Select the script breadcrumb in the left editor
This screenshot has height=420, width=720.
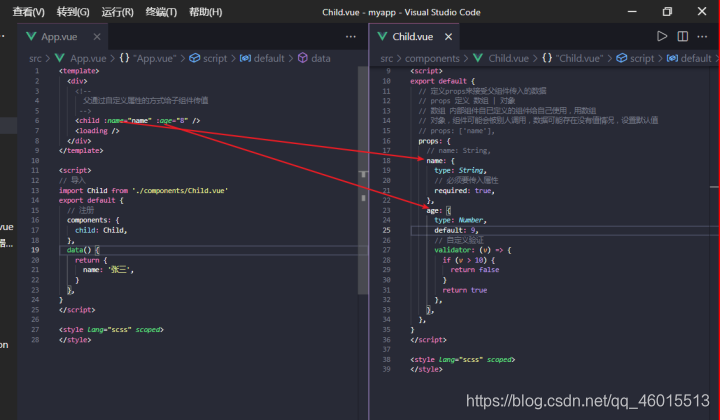pos(215,58)
